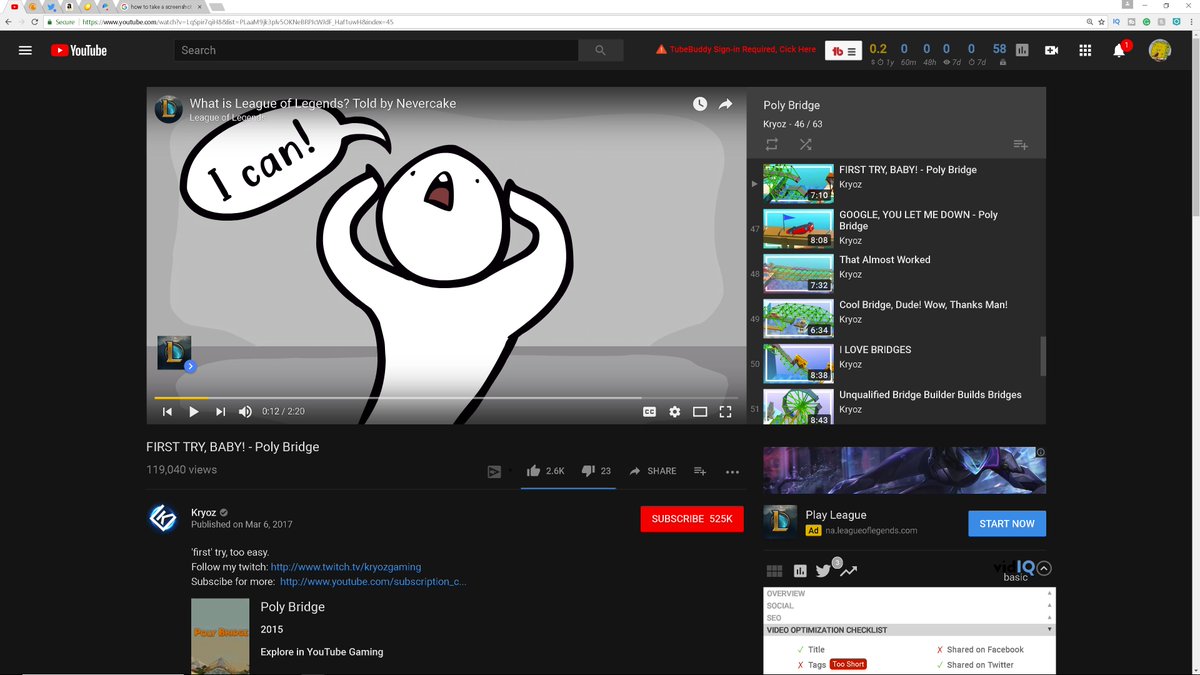Open player settings gear
The width and height of the screenshot is (1200, 675).
675,411
